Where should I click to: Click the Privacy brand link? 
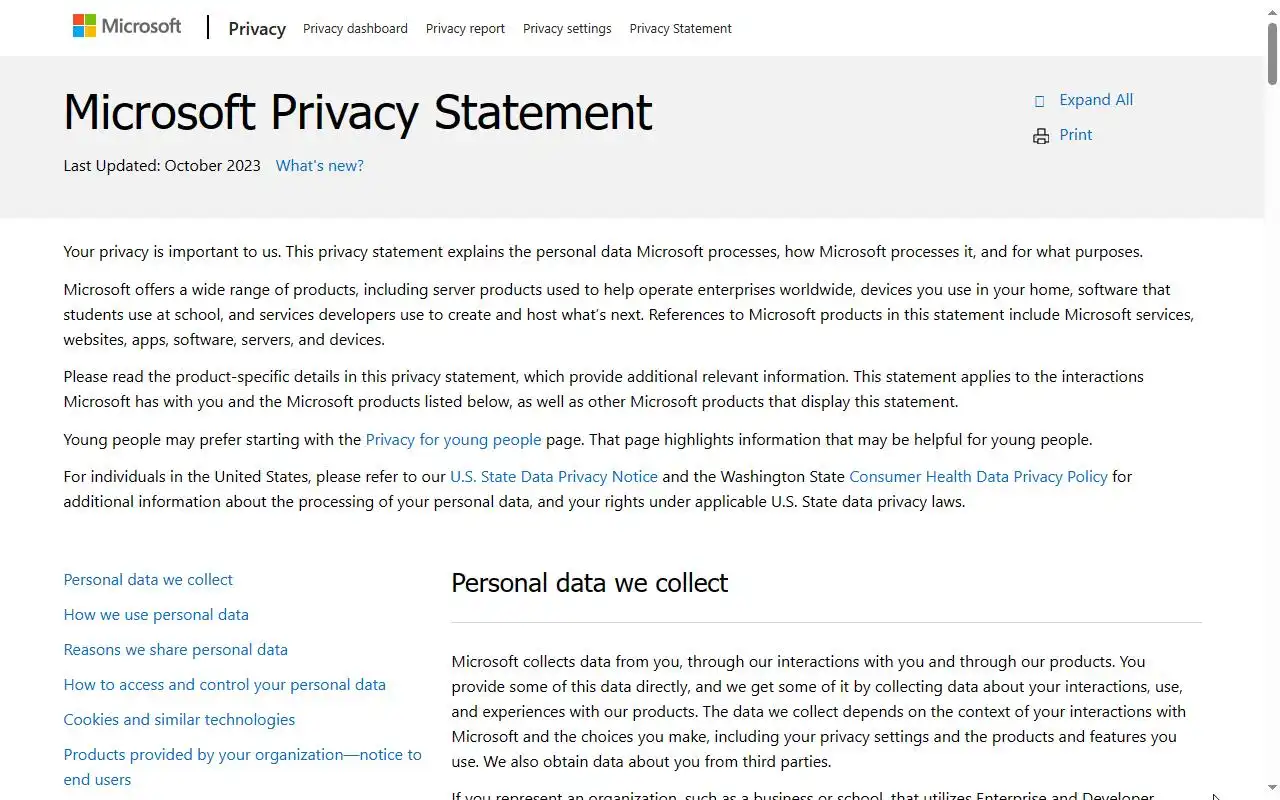click(x=257, y=29)
